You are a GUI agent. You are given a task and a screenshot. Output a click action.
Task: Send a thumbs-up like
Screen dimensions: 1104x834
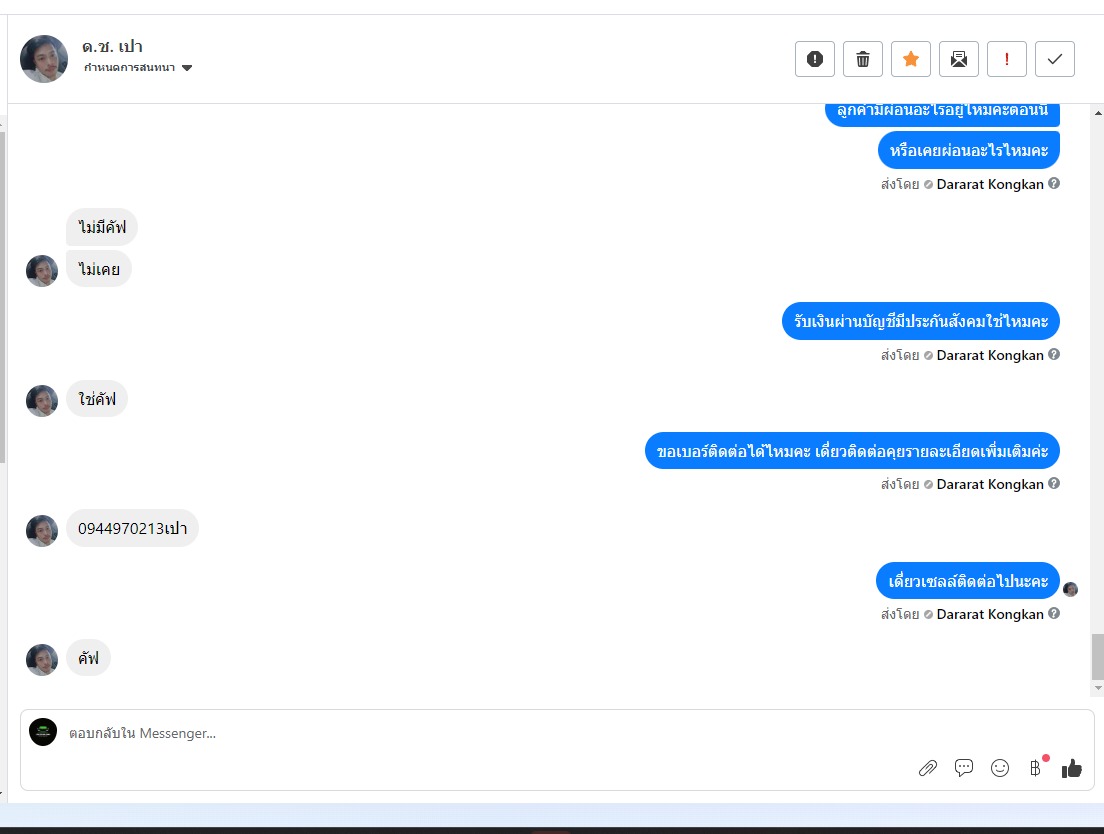click(x=1071, y=768)
